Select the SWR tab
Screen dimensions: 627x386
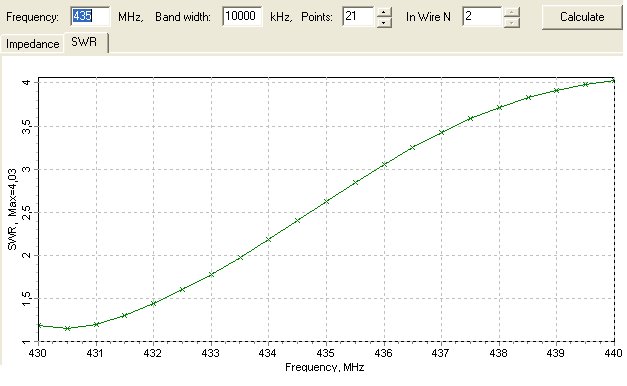[84, 42]
